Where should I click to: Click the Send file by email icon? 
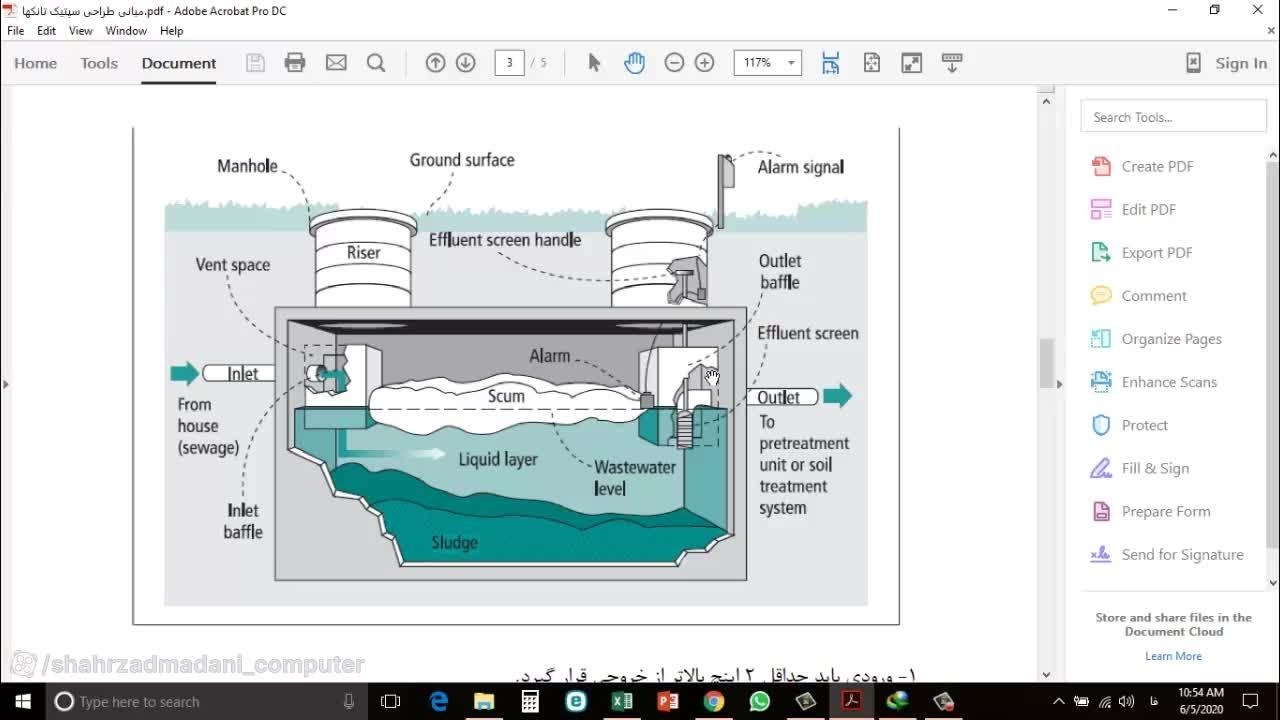pyautogui.click(x=336, y=63)
